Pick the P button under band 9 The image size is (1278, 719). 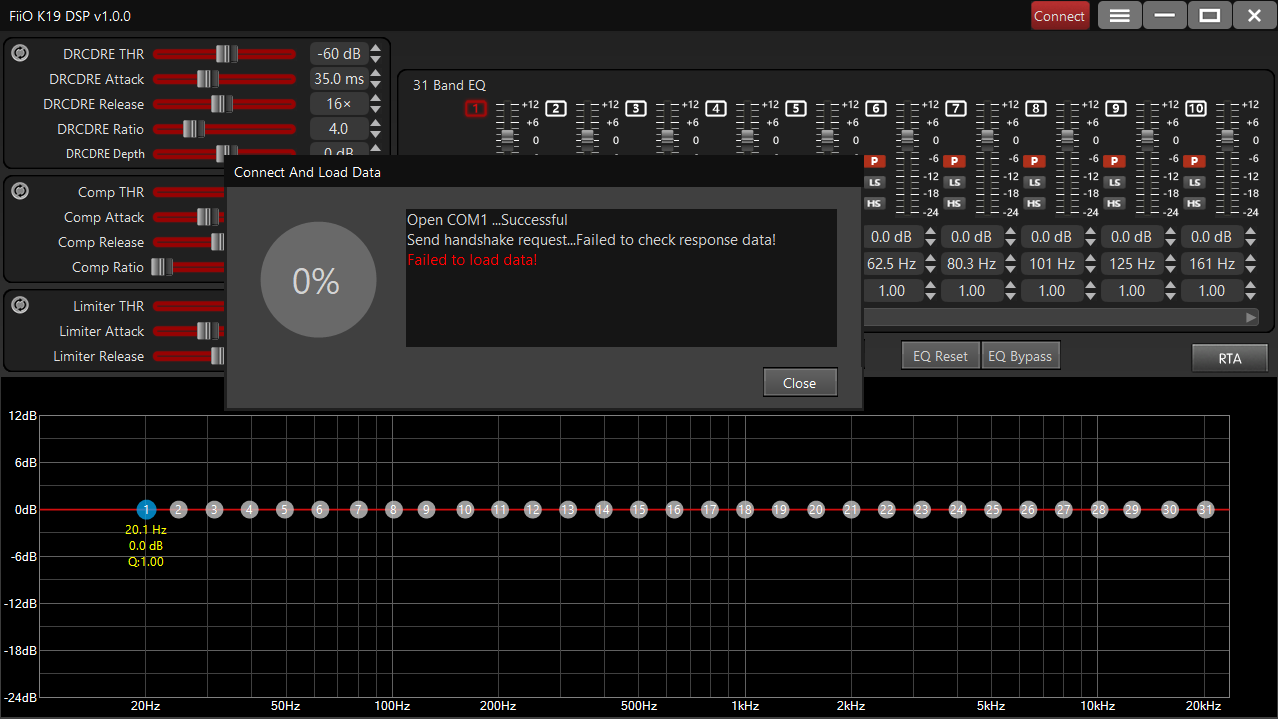pos(1115,161)
